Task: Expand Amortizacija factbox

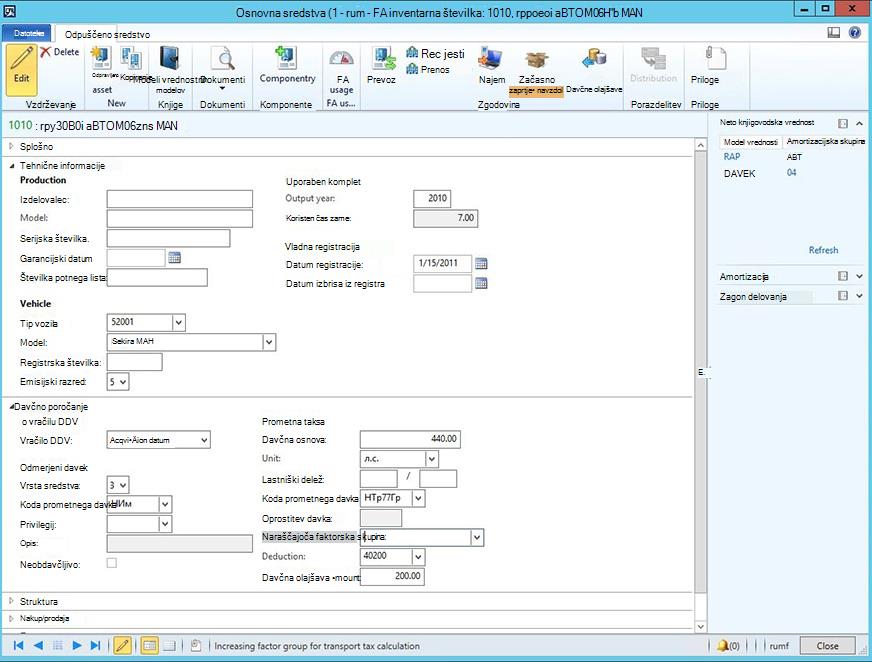Action: pyautogui.click(x=859, y=276)
